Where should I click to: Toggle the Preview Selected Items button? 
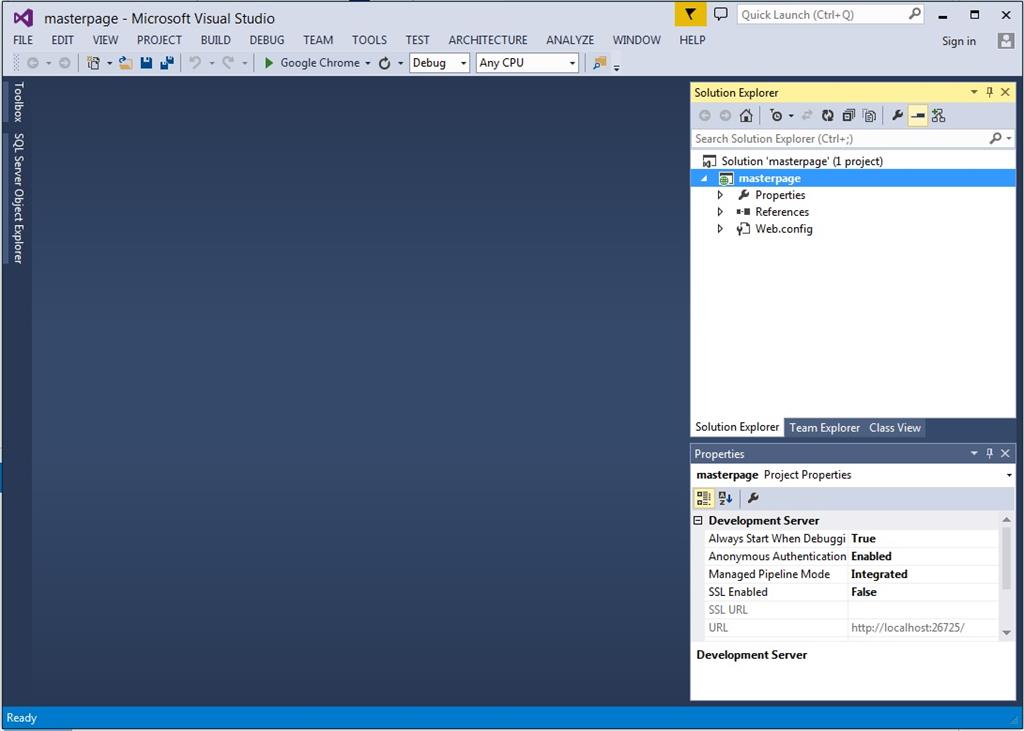pyautogui.click(x=918, y=116)
